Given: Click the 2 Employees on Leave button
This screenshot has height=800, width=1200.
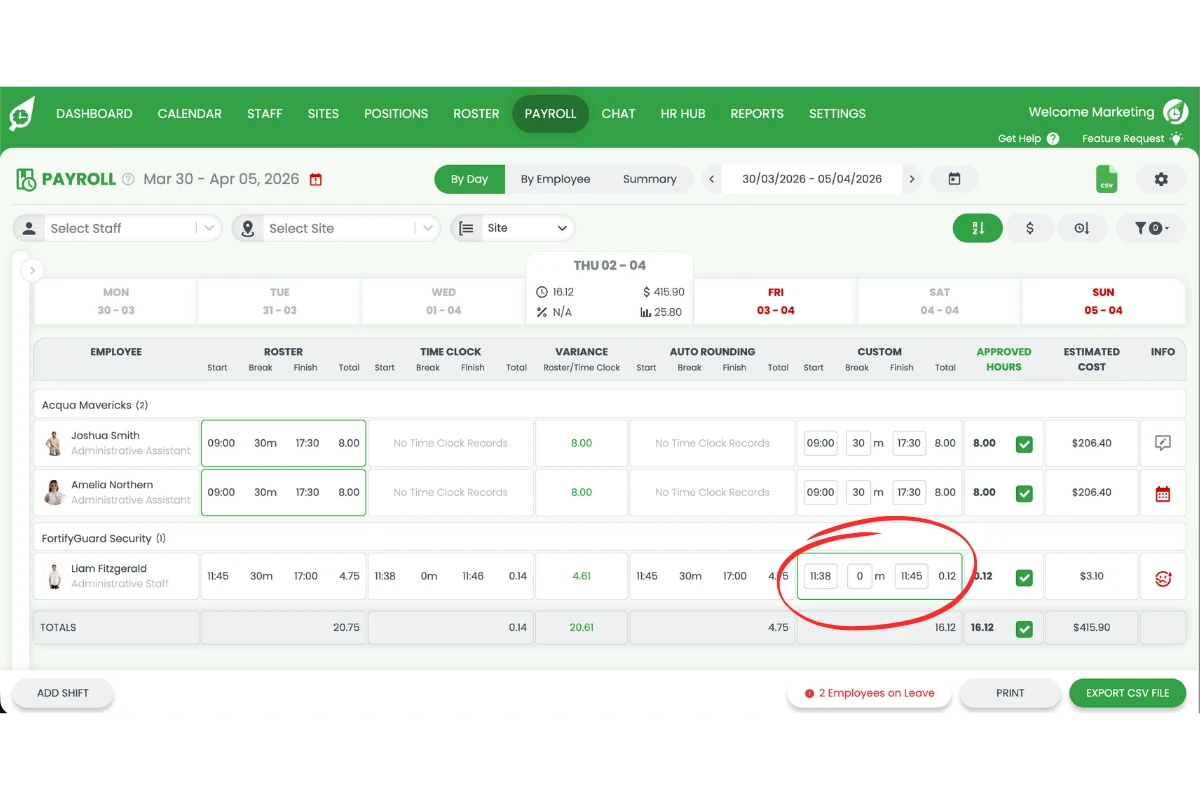Looking at the screenshot, I should [869, 693].
